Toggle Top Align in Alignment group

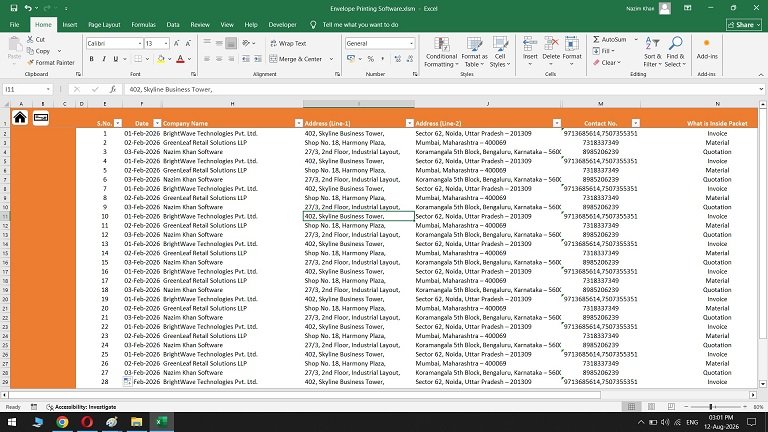(207, 43)
